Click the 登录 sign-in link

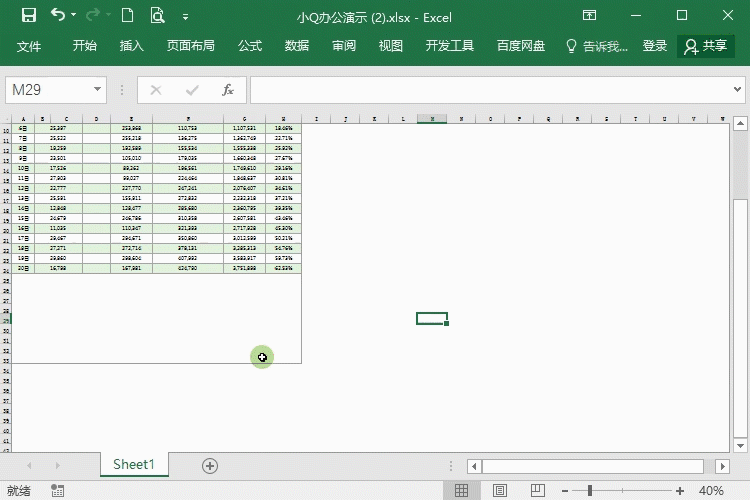[x=655, y=46]
